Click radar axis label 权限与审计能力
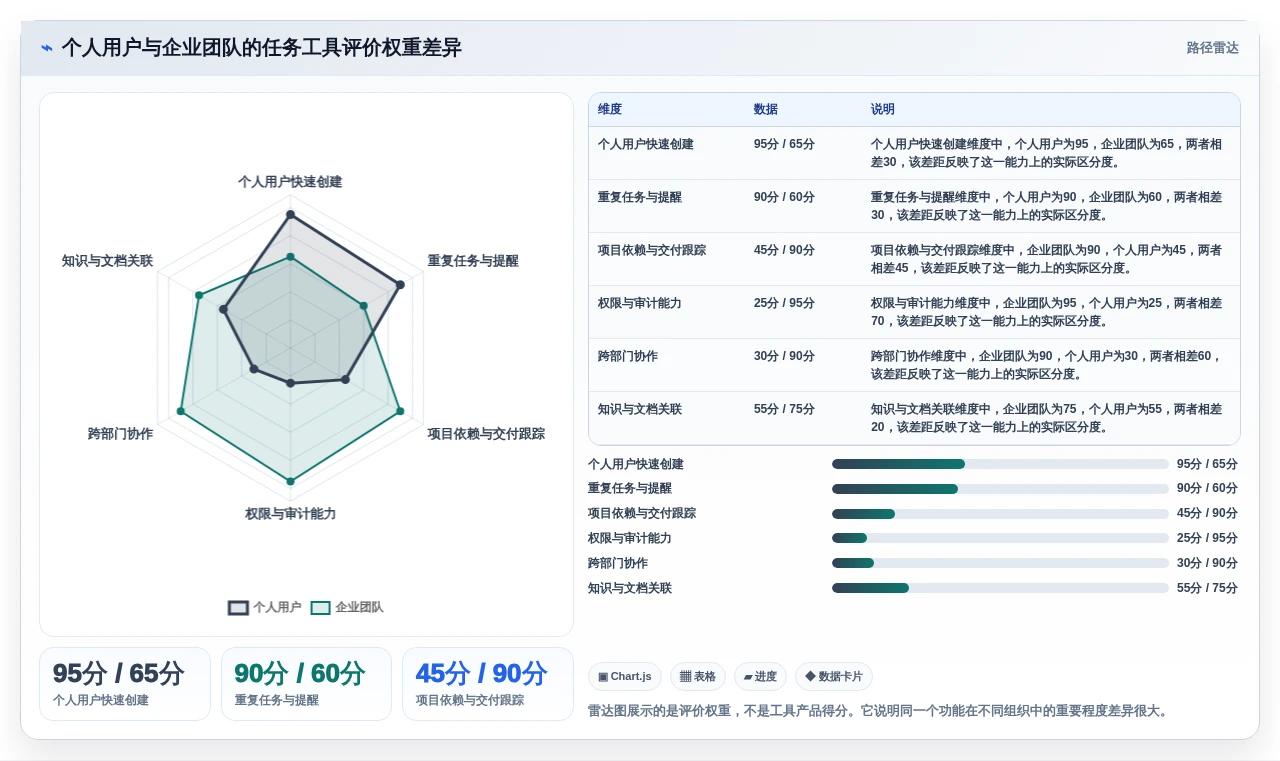Image resolution: width=1280 pixels, height=761 pixels. 290,514
